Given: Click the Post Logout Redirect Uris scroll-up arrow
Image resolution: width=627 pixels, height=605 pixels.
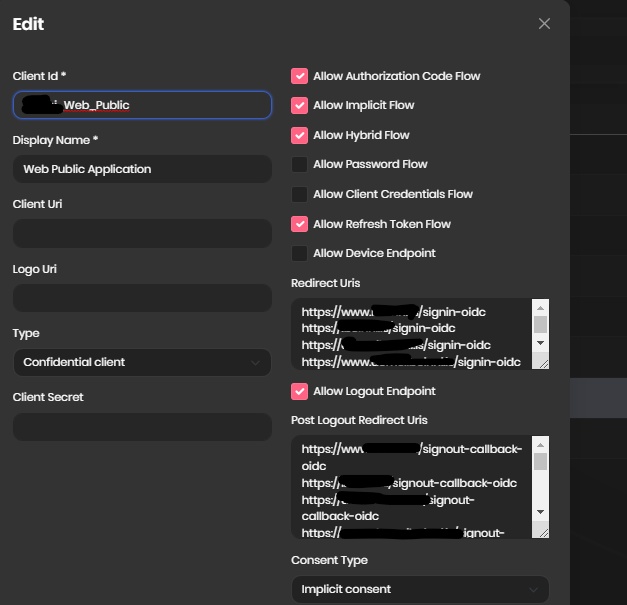Looking at the screenshot, I should click(x=540, y=444).
